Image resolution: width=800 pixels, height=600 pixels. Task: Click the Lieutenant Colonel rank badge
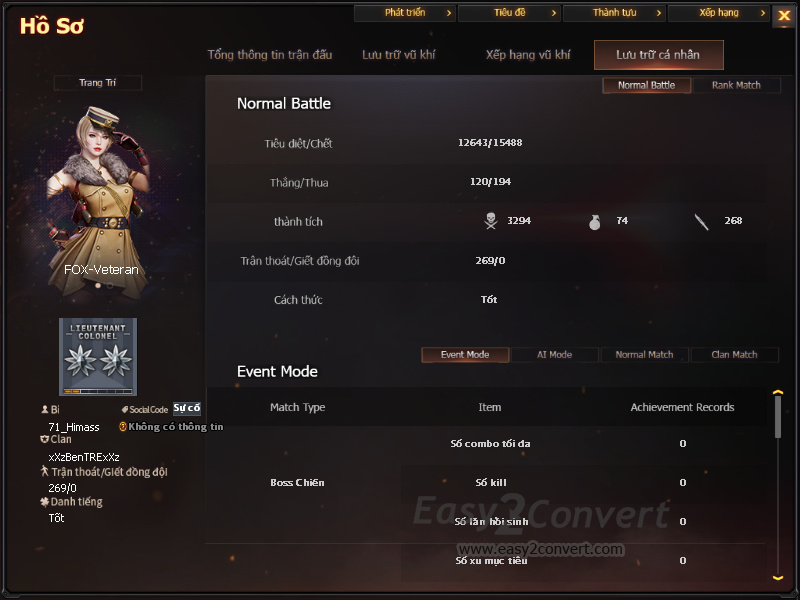click(x=98, y=357)
